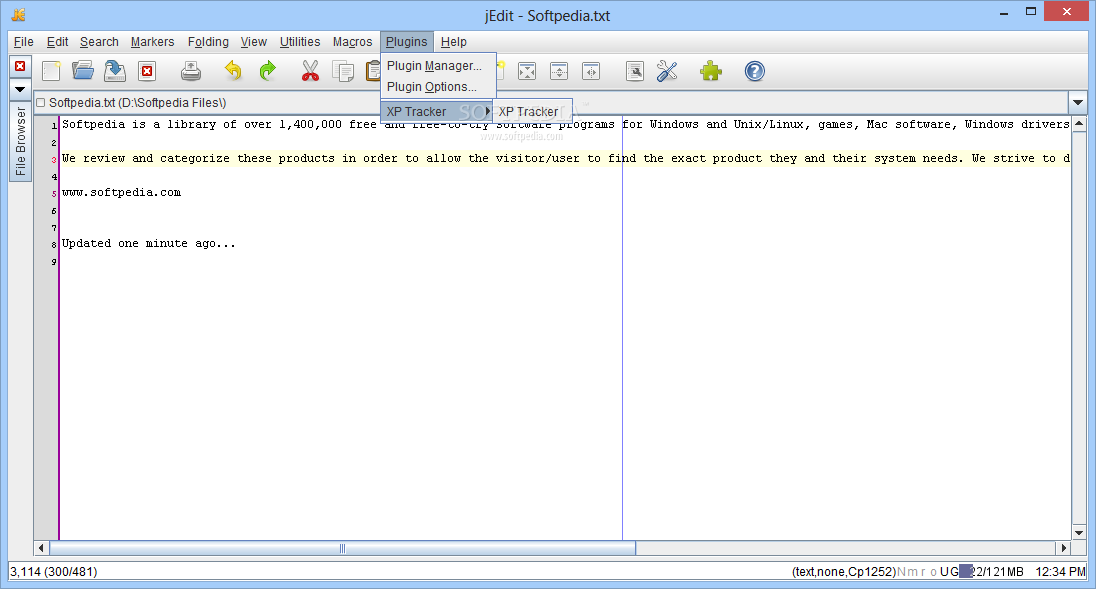Paste using the clipboard icon
1096x589 pixels.
click(373, 71)
